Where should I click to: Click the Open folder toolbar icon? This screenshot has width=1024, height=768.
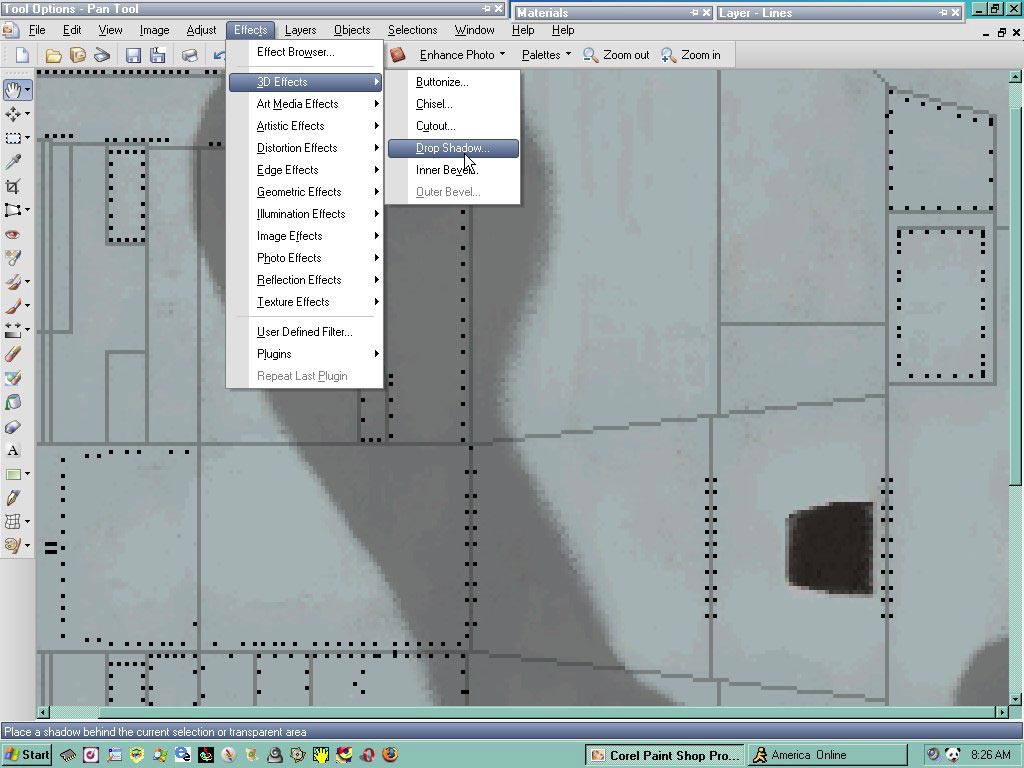pyautogui.click(x=54, y=56)
